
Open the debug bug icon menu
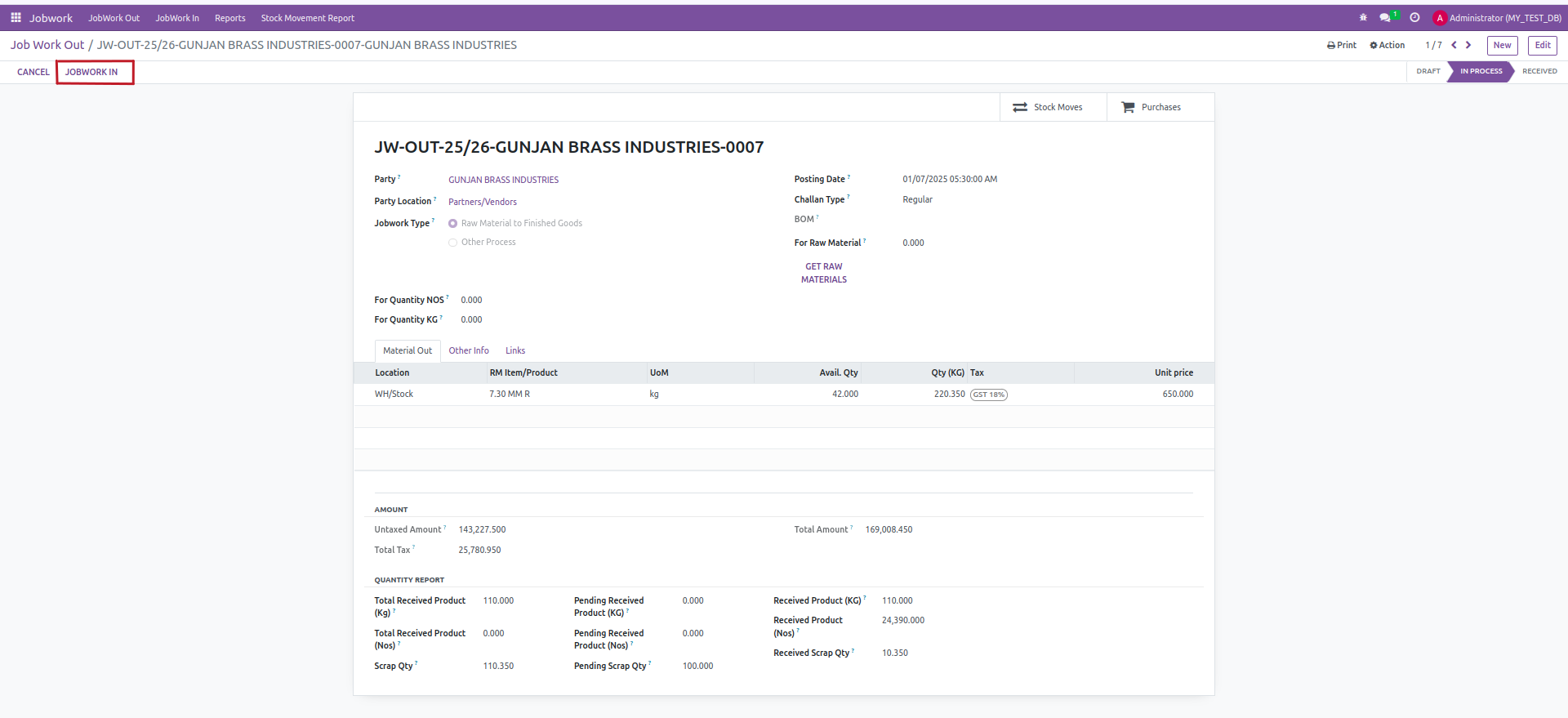click(1362, 17)
